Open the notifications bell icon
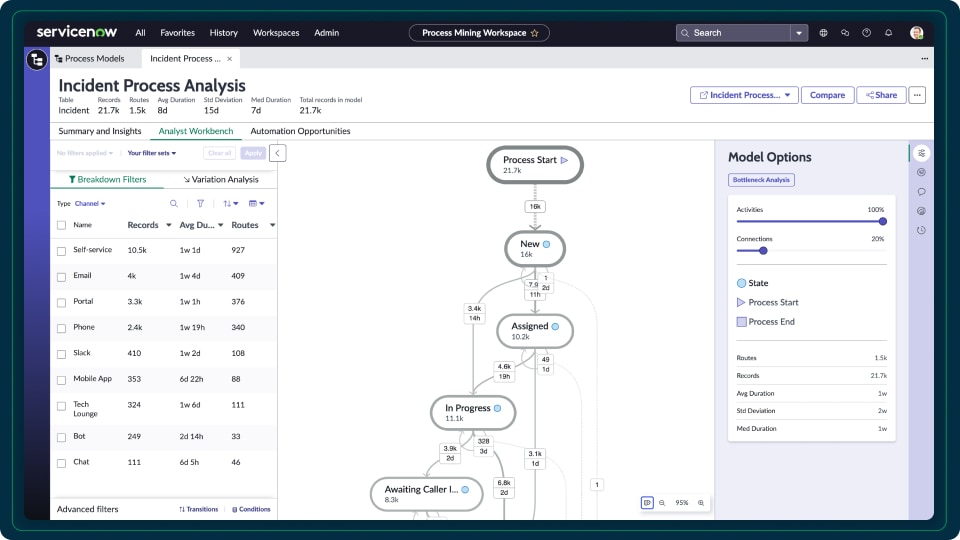This screenshot has height=540, width=960. tap(888, 33)
